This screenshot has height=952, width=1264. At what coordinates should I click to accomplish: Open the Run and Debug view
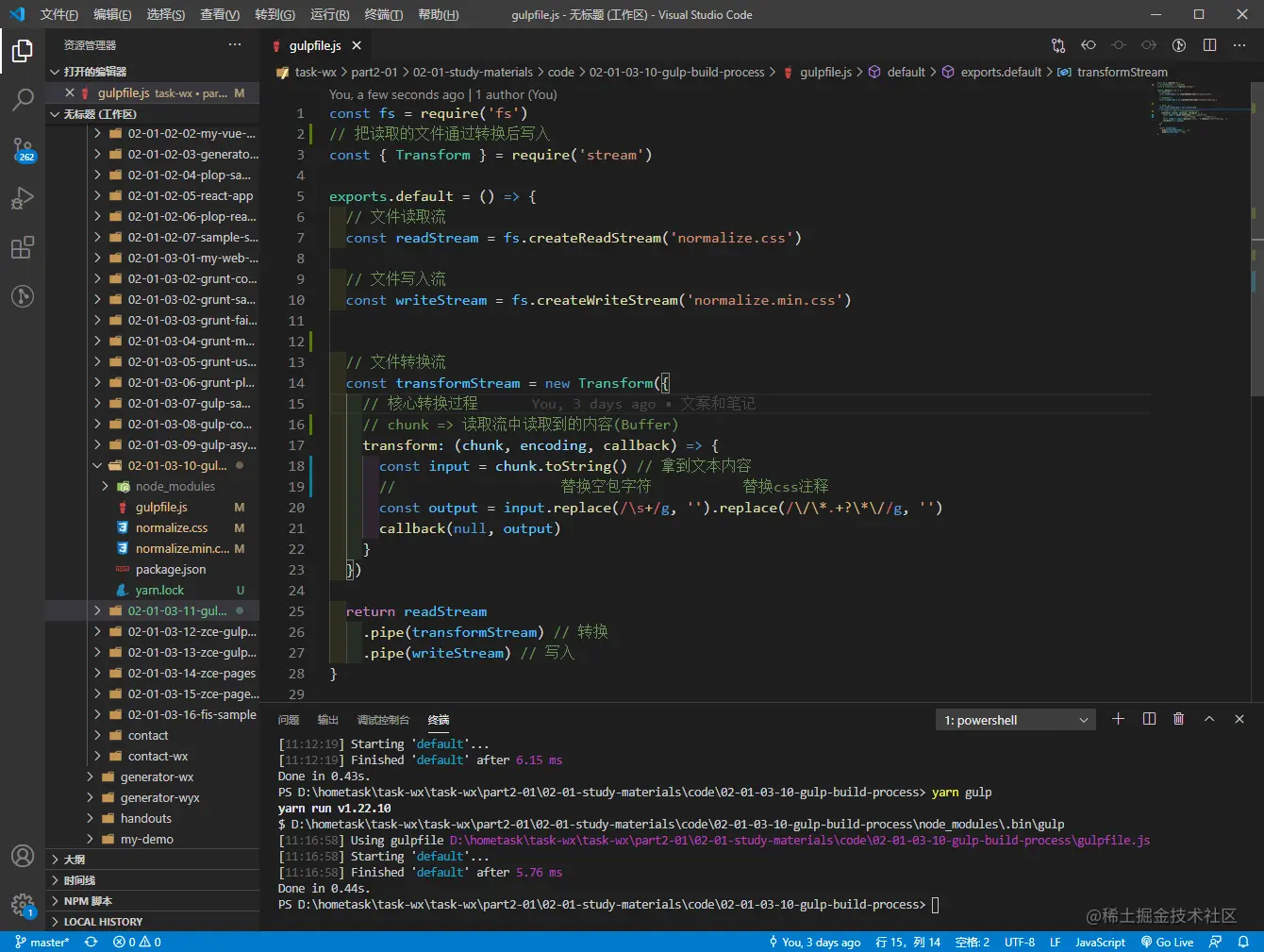[x=23, y=198]
